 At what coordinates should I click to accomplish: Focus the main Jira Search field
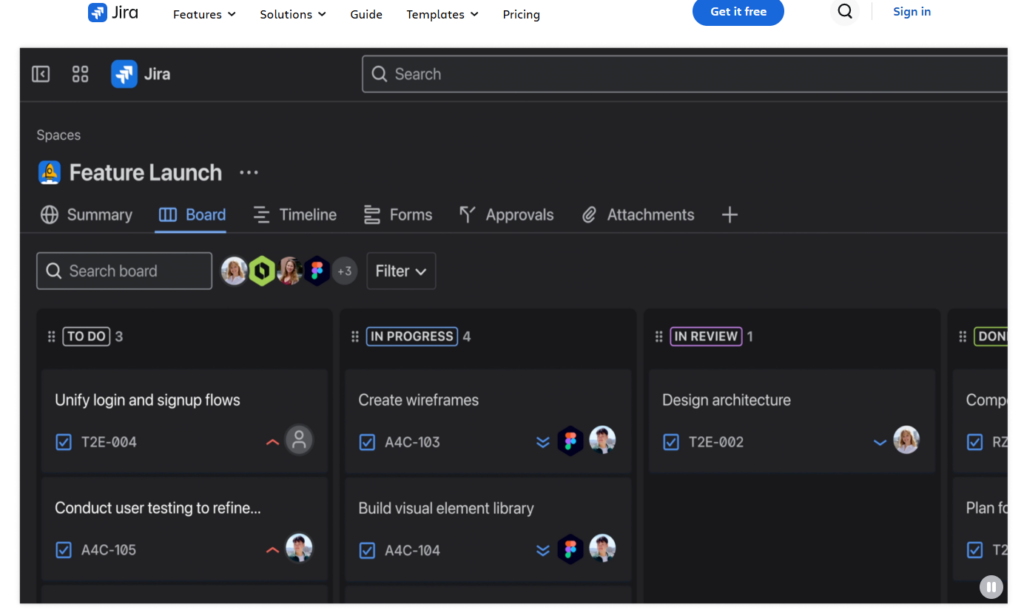(x=684, y=74)
